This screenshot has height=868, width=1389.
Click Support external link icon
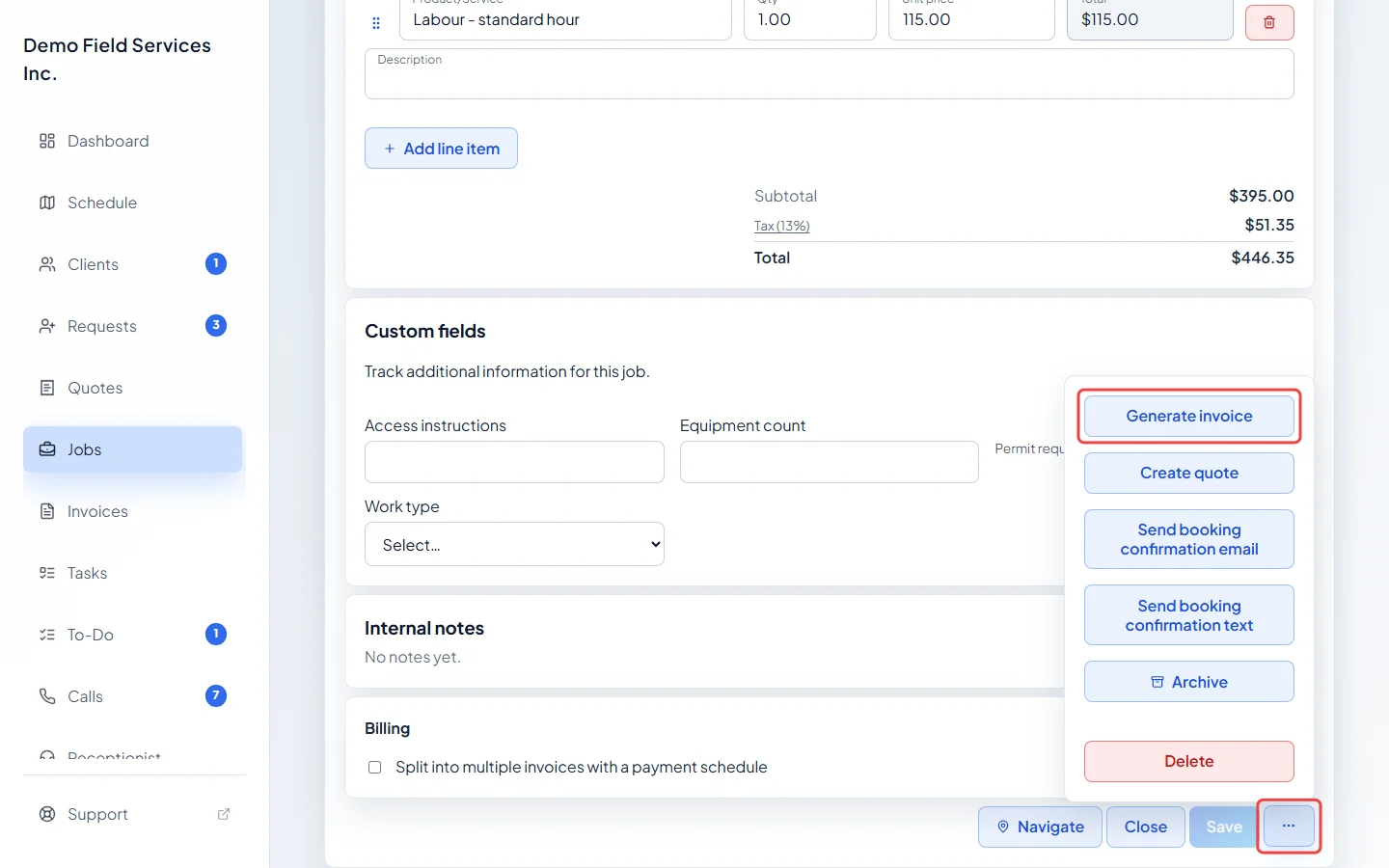click(224, 814)
